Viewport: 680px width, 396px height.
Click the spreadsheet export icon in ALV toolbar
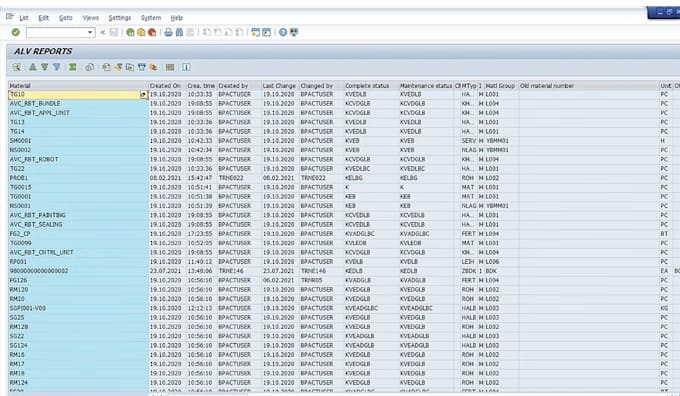106,67
